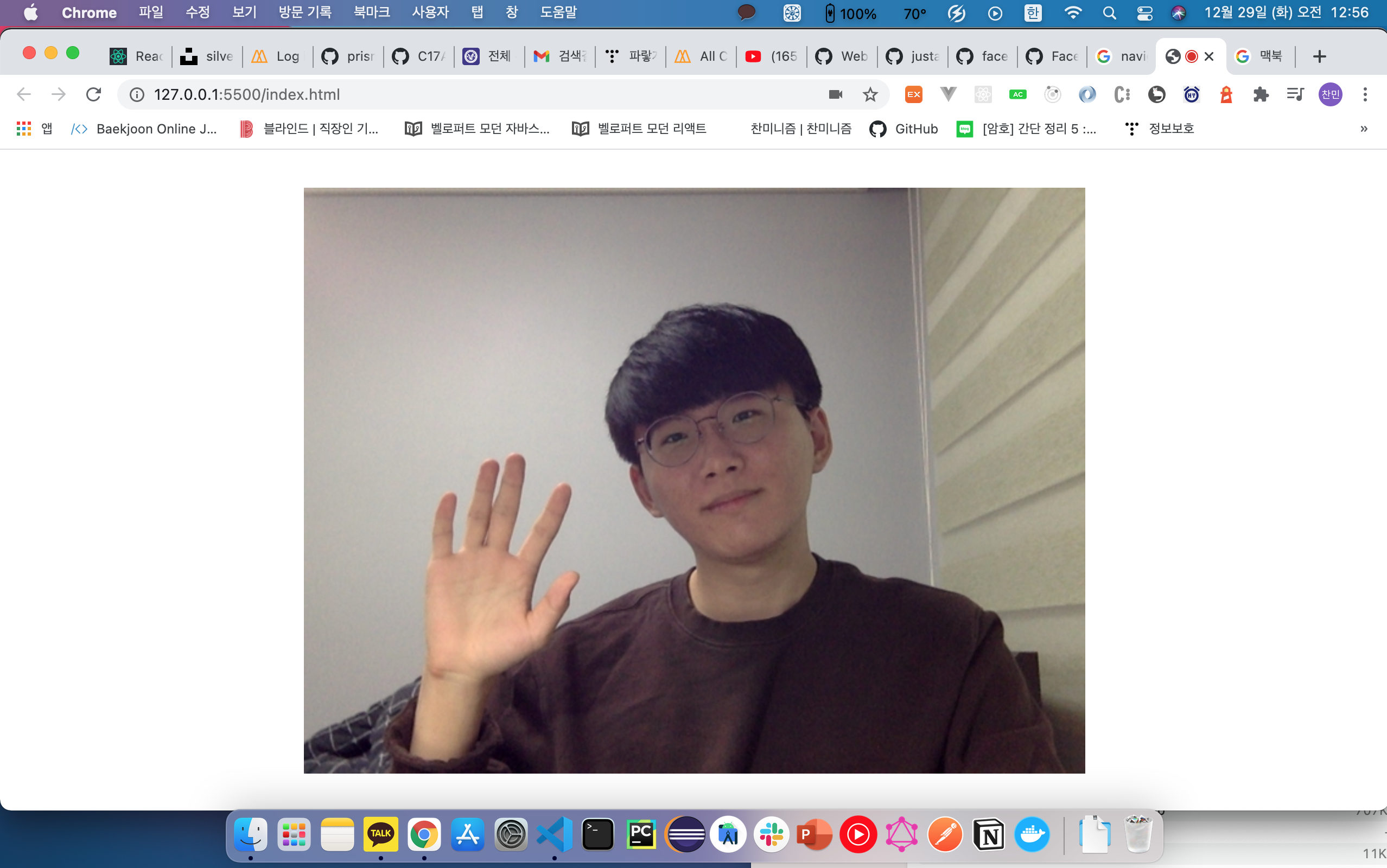Open Chrome three-dot menu
Viewport: 1387px width, 868px height.
pos(1365,94)
